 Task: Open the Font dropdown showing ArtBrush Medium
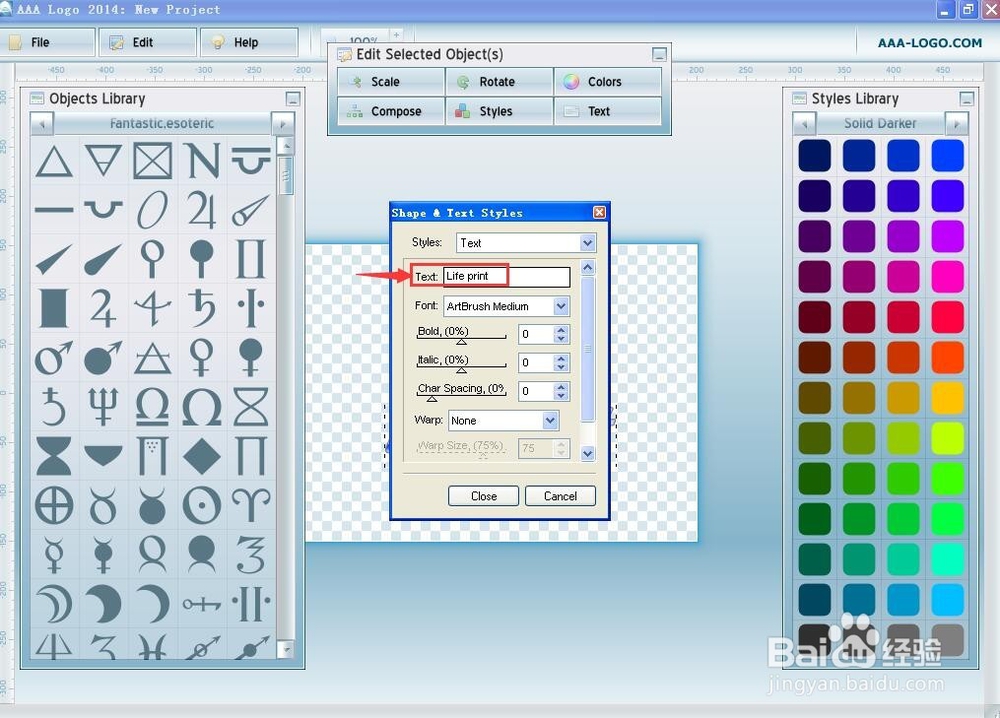(506, 306)
